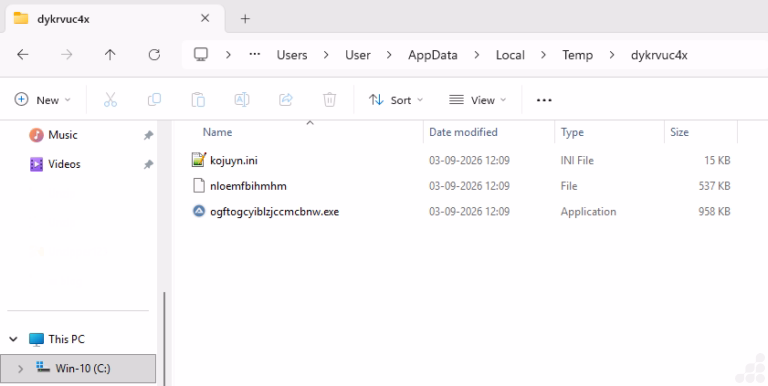Click the navigation pane scrollbar
Screen dimensions: 768x386
[164, 338]
